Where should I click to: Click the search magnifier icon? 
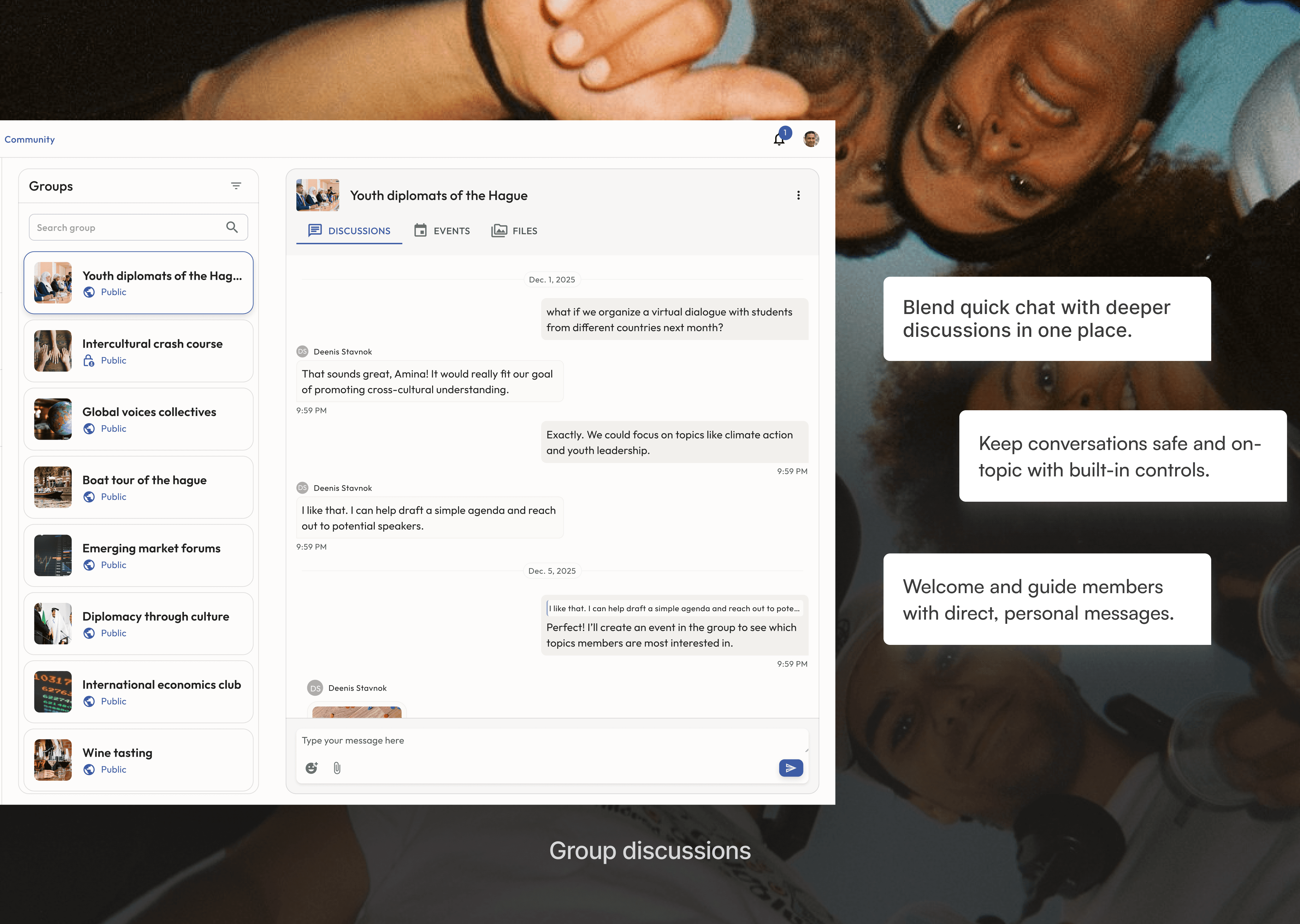[x=232, y=228]
